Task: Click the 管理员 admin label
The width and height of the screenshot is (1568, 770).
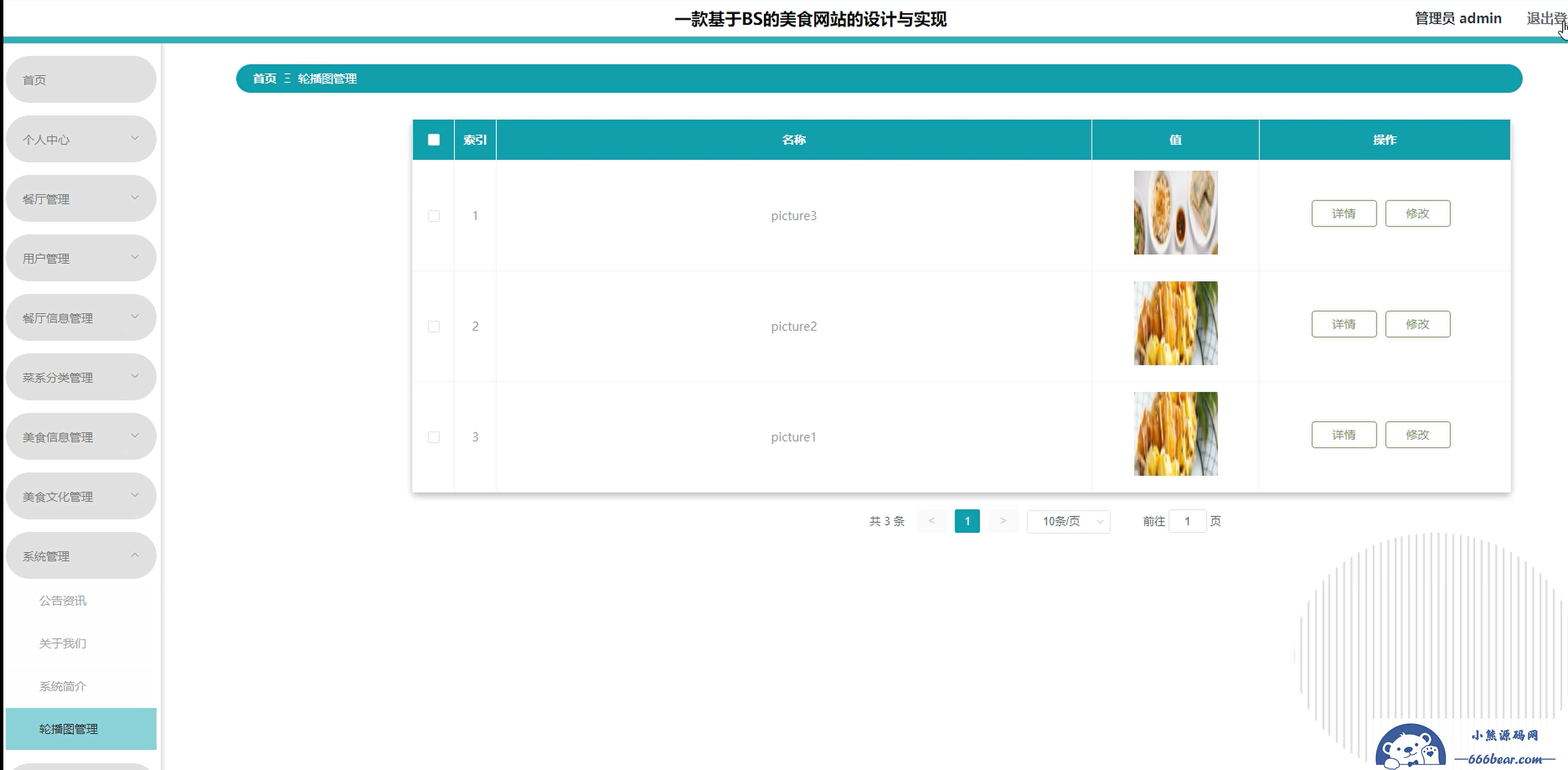Action: 1458,19
